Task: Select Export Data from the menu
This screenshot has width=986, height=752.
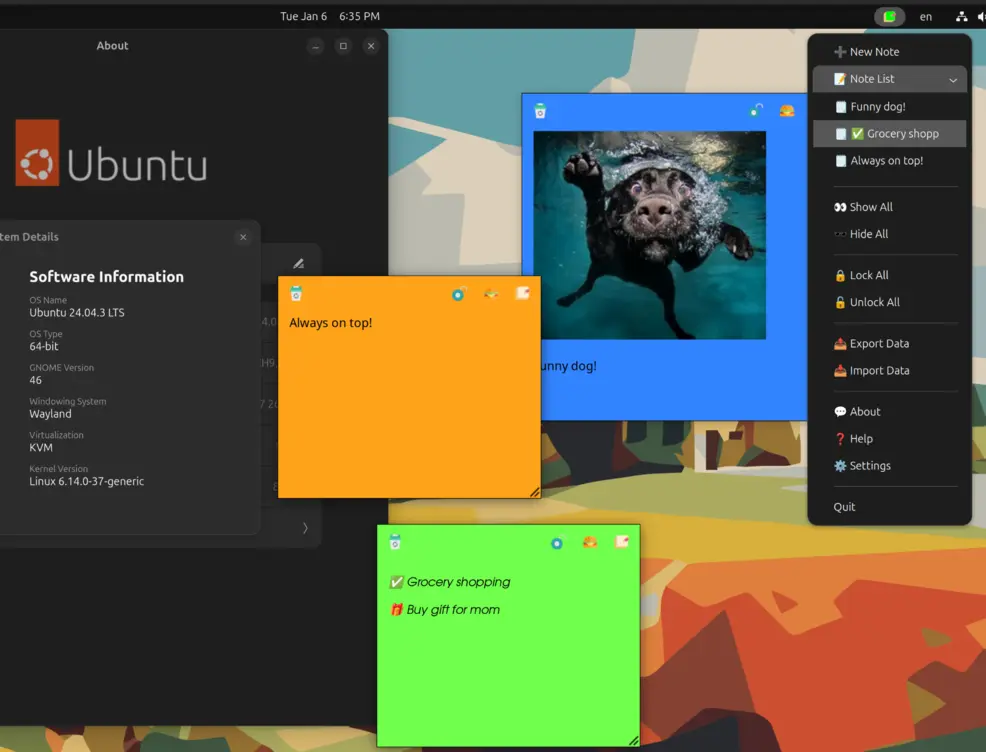Action: (879, 344)
